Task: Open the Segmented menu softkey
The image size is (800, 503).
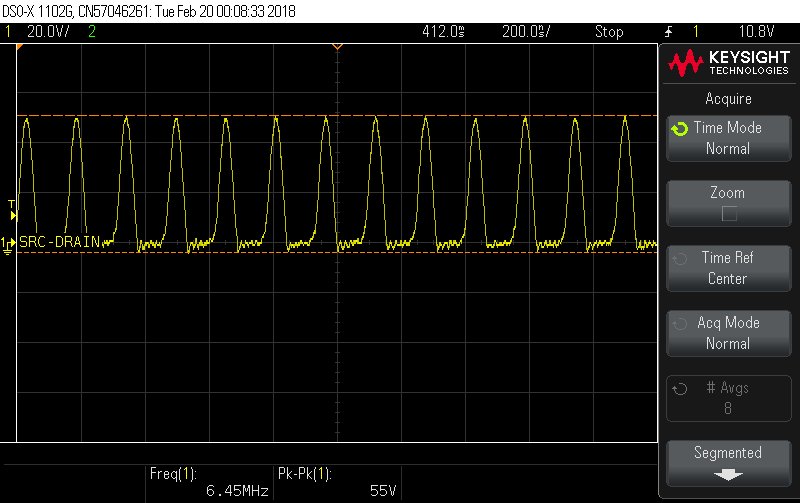Action: (x=729, y=463)
